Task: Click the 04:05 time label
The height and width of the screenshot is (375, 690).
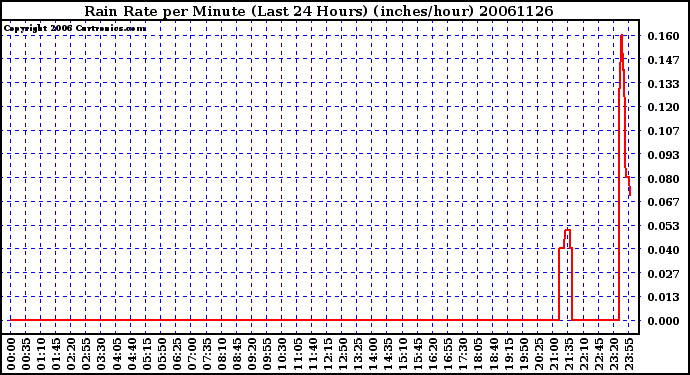Action: point(116,354)
